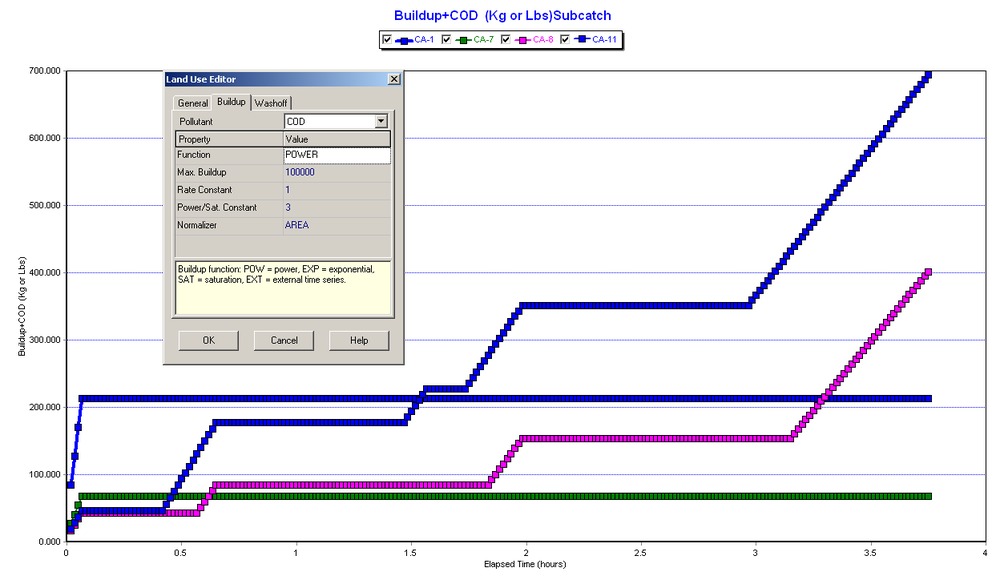Viewport: 1000px width, 580px height.
Task: Click the CA-11 series marker icon
Action: pyautogui.click(x=582, y=39)
